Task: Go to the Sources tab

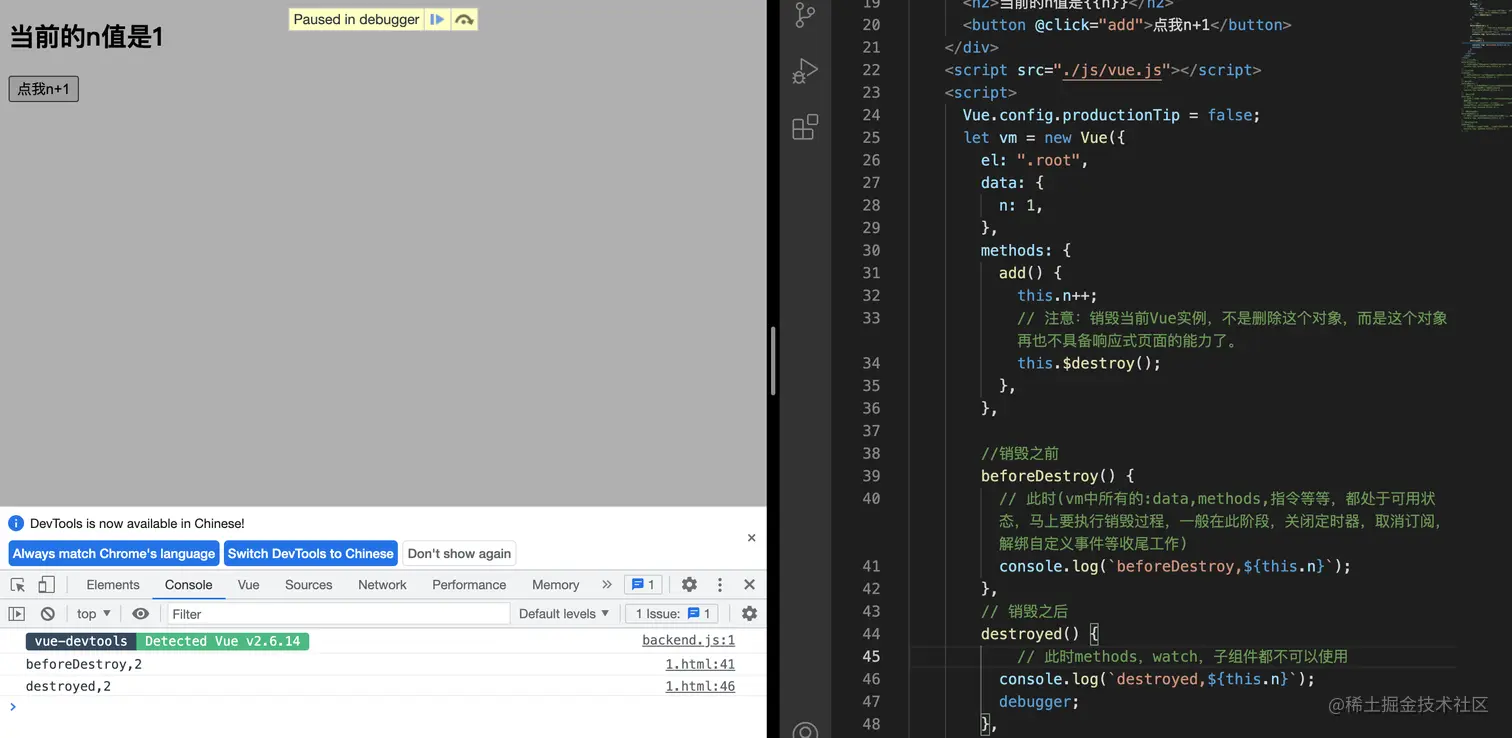Action: [x=309, y=585]
